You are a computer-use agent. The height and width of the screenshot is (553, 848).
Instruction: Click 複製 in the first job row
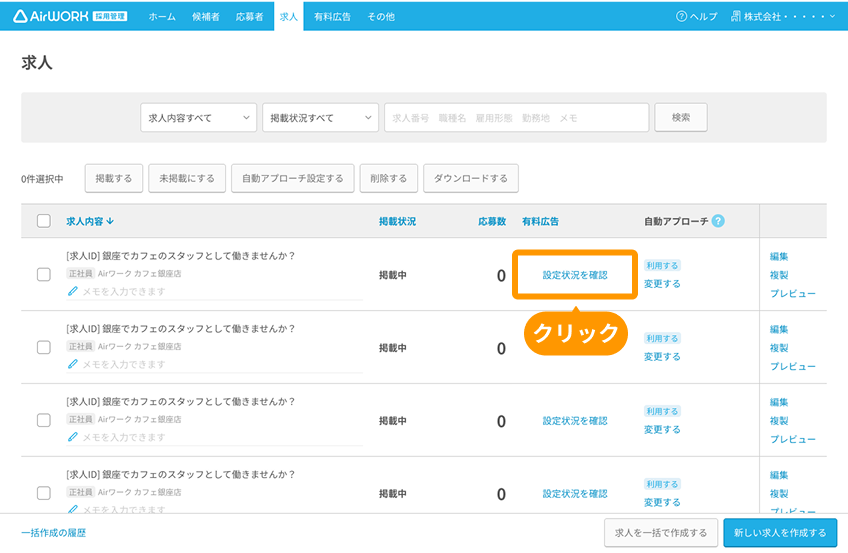(779, 275)
